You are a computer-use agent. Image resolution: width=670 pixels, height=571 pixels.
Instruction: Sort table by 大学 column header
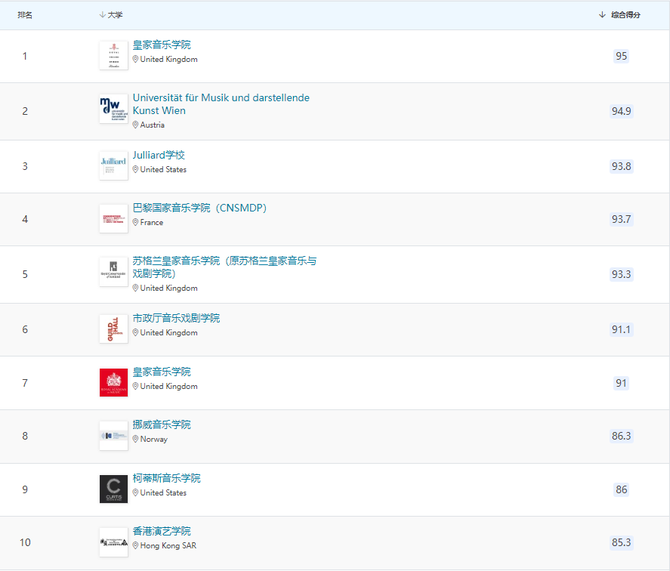click(x=111, y=15)
